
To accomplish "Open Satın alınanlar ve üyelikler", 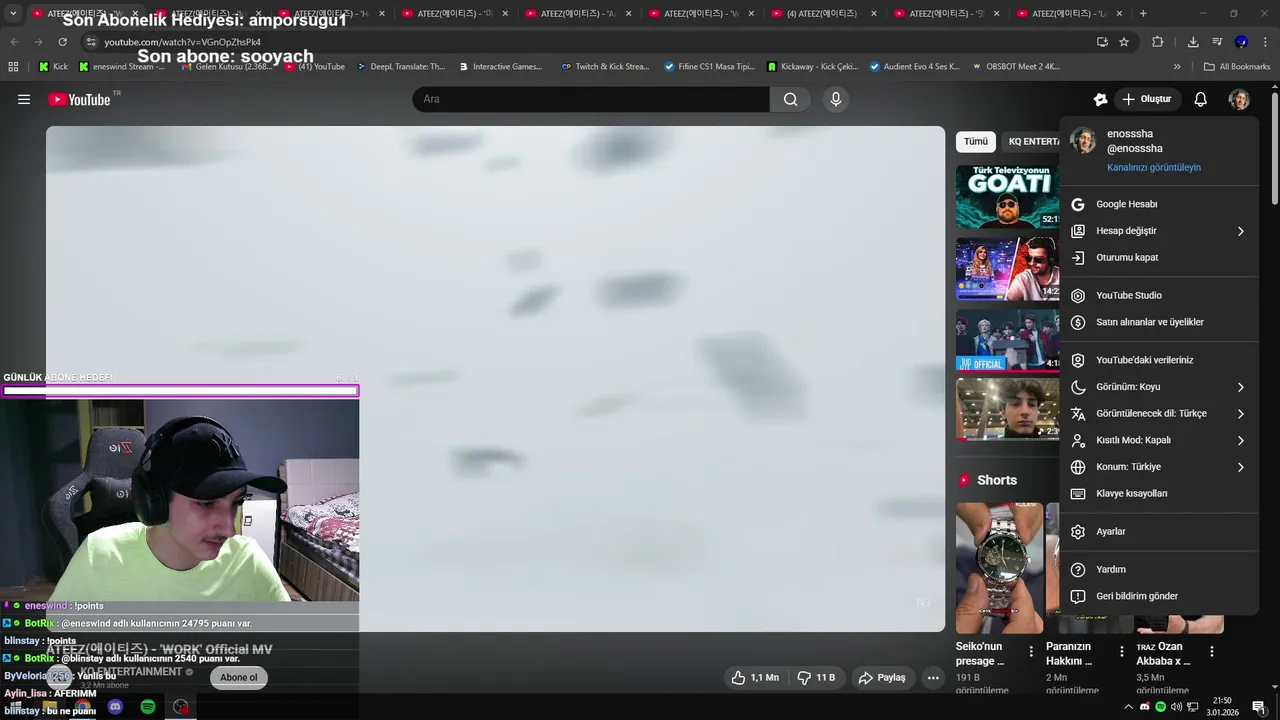I will (x=1158, y=322).
